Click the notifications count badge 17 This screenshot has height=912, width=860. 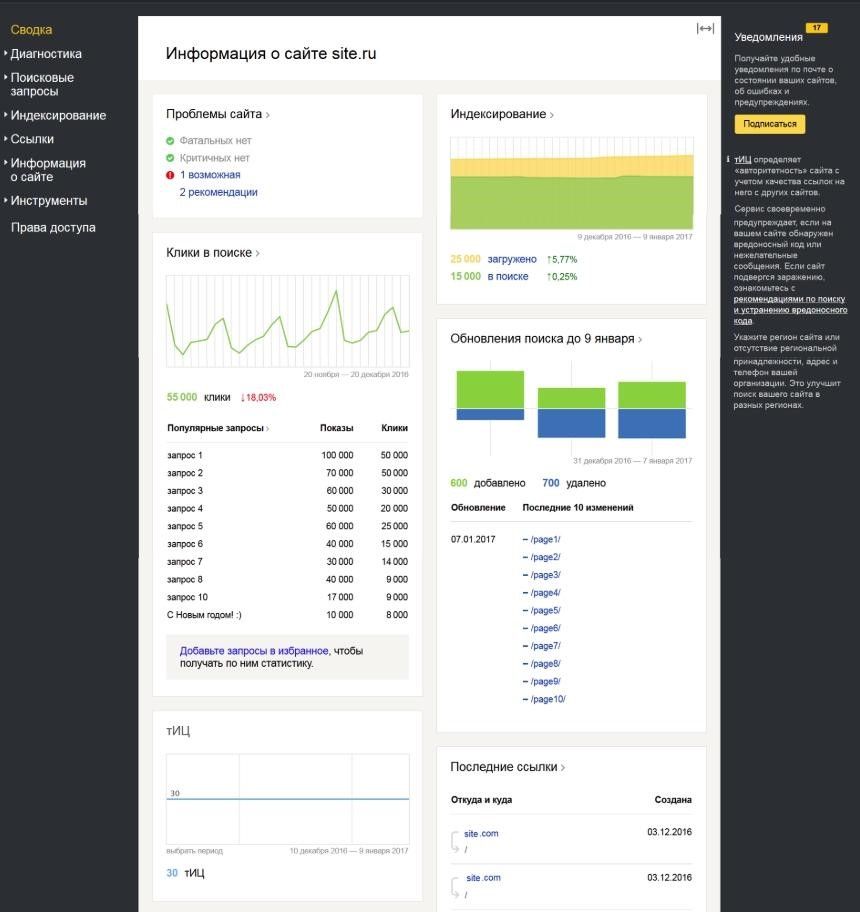pyautogui.click(x=816, y=28)
